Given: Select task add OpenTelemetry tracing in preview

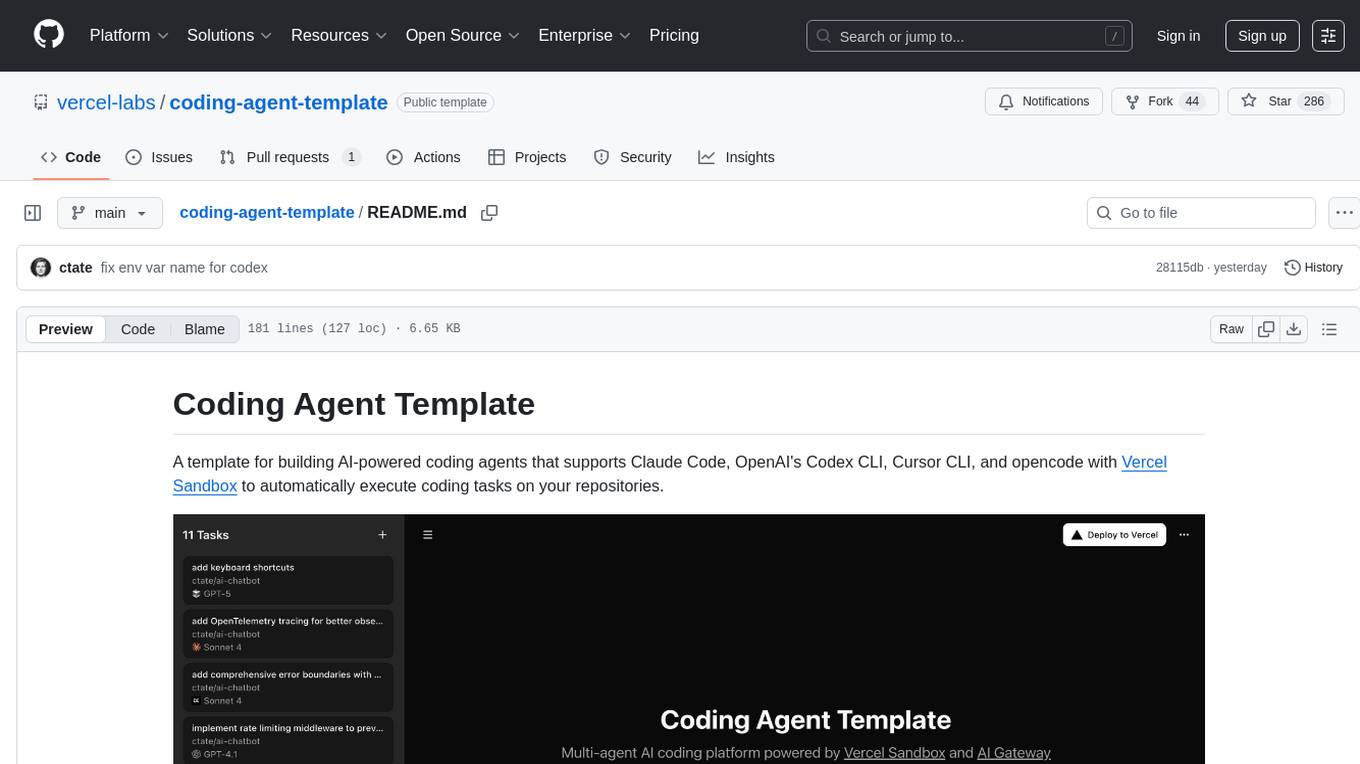Looking at the screenshot, I should [x=288, y=634].
